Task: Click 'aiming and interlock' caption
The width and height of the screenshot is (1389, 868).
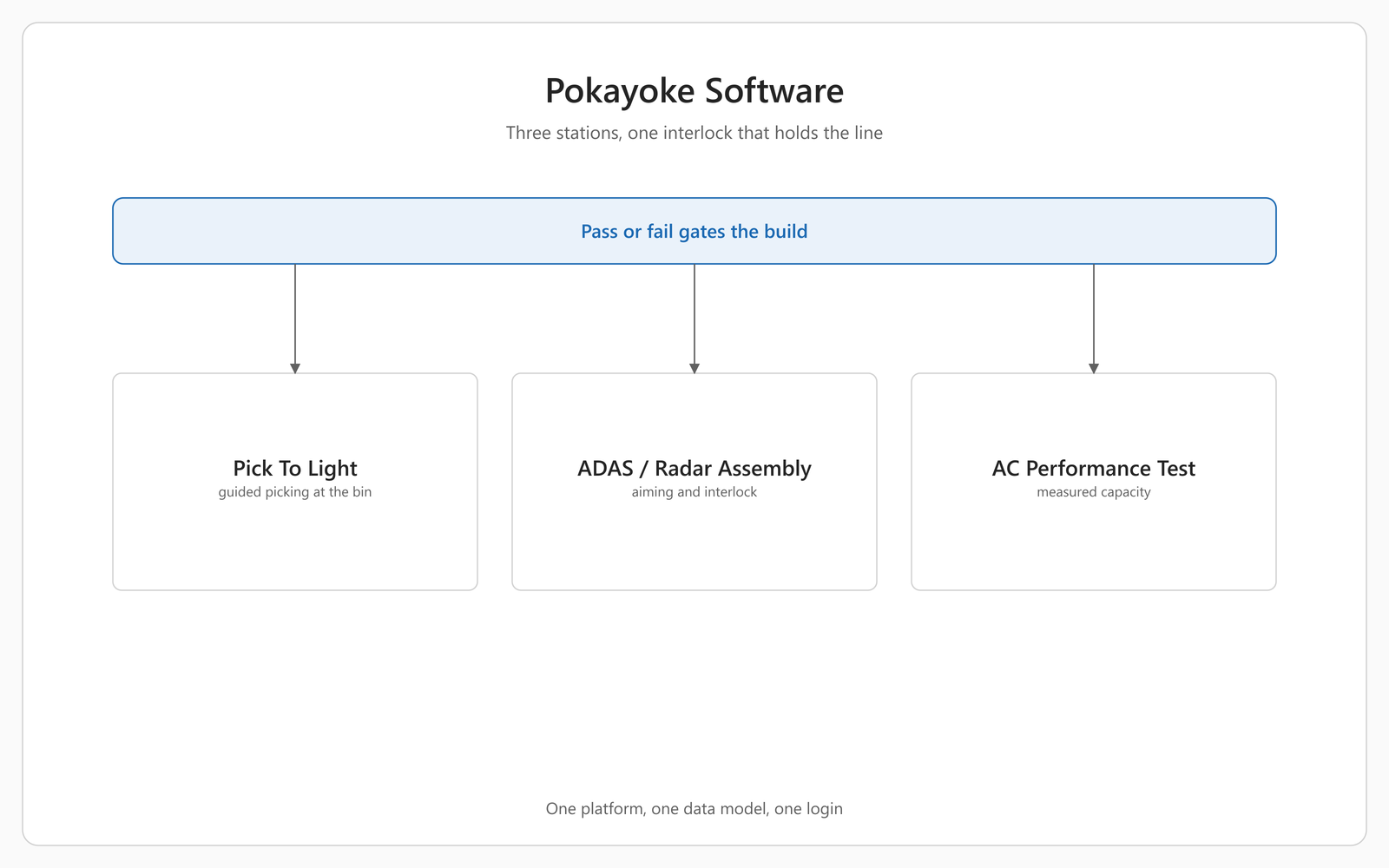Action: (694, 492)
